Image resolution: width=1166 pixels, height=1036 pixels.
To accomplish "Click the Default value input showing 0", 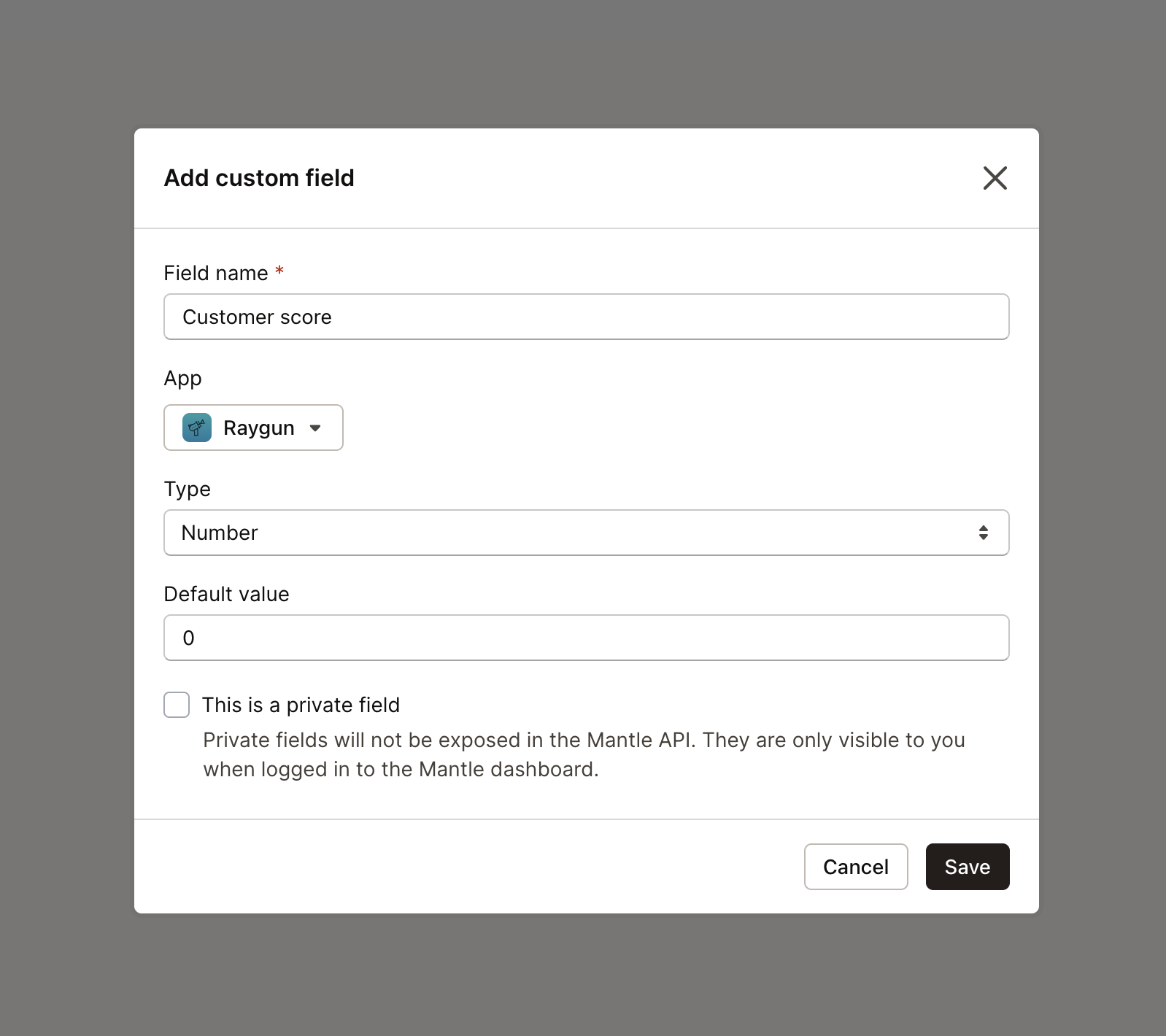I will pos(586,638).
